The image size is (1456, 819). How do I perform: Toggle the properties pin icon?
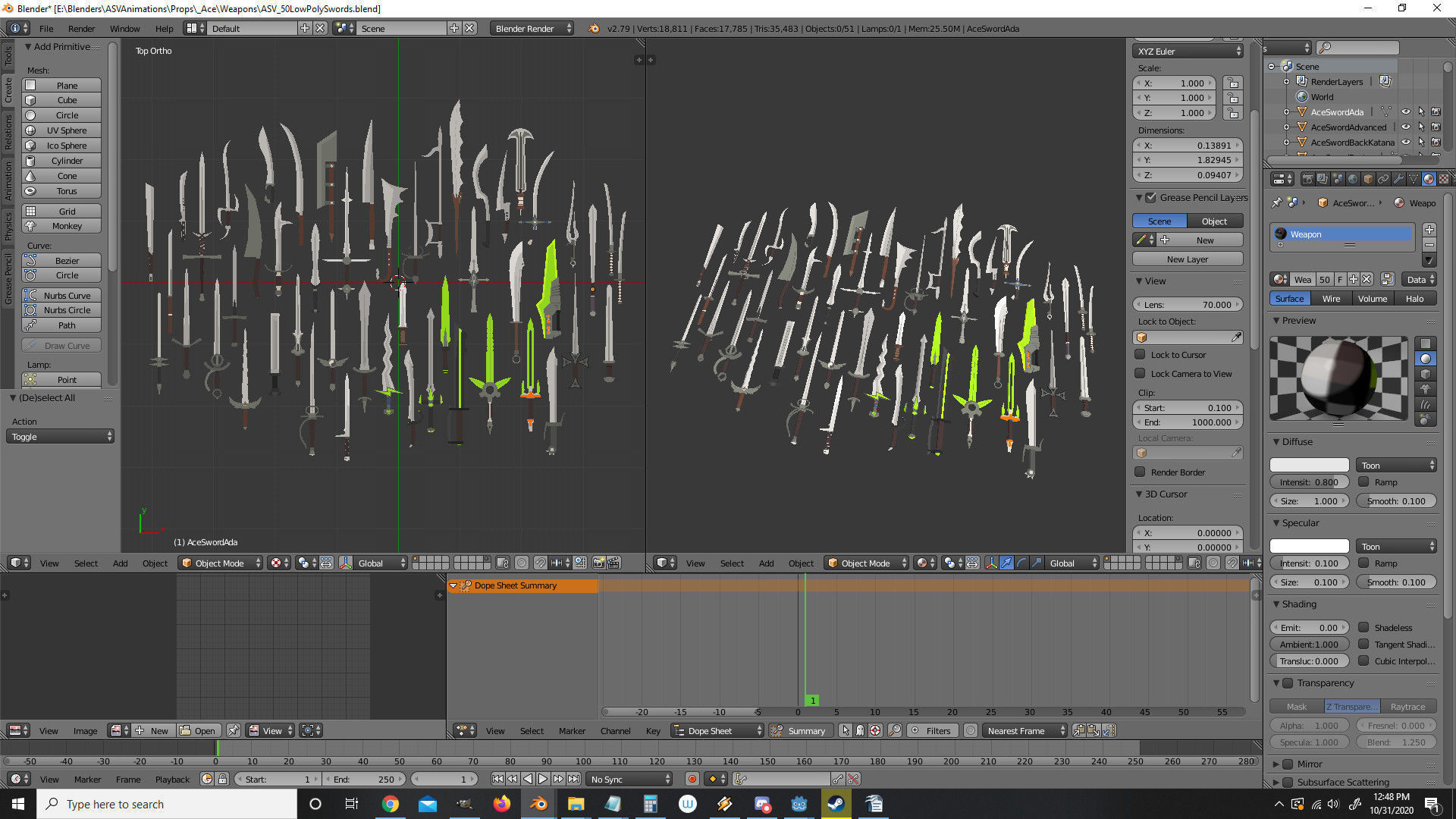tap(1277, 203)
